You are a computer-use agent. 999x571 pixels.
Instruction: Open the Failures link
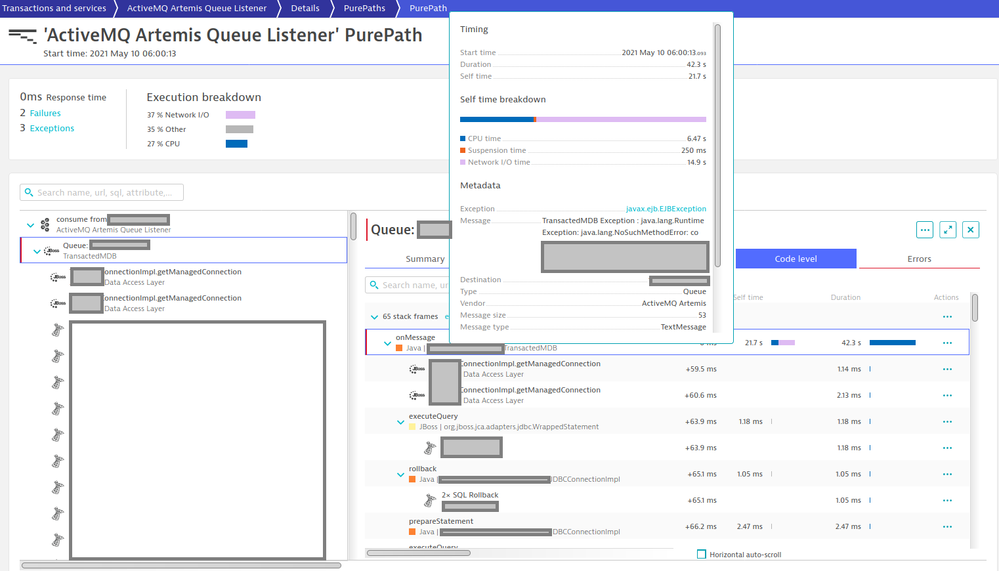click(45, 114)
